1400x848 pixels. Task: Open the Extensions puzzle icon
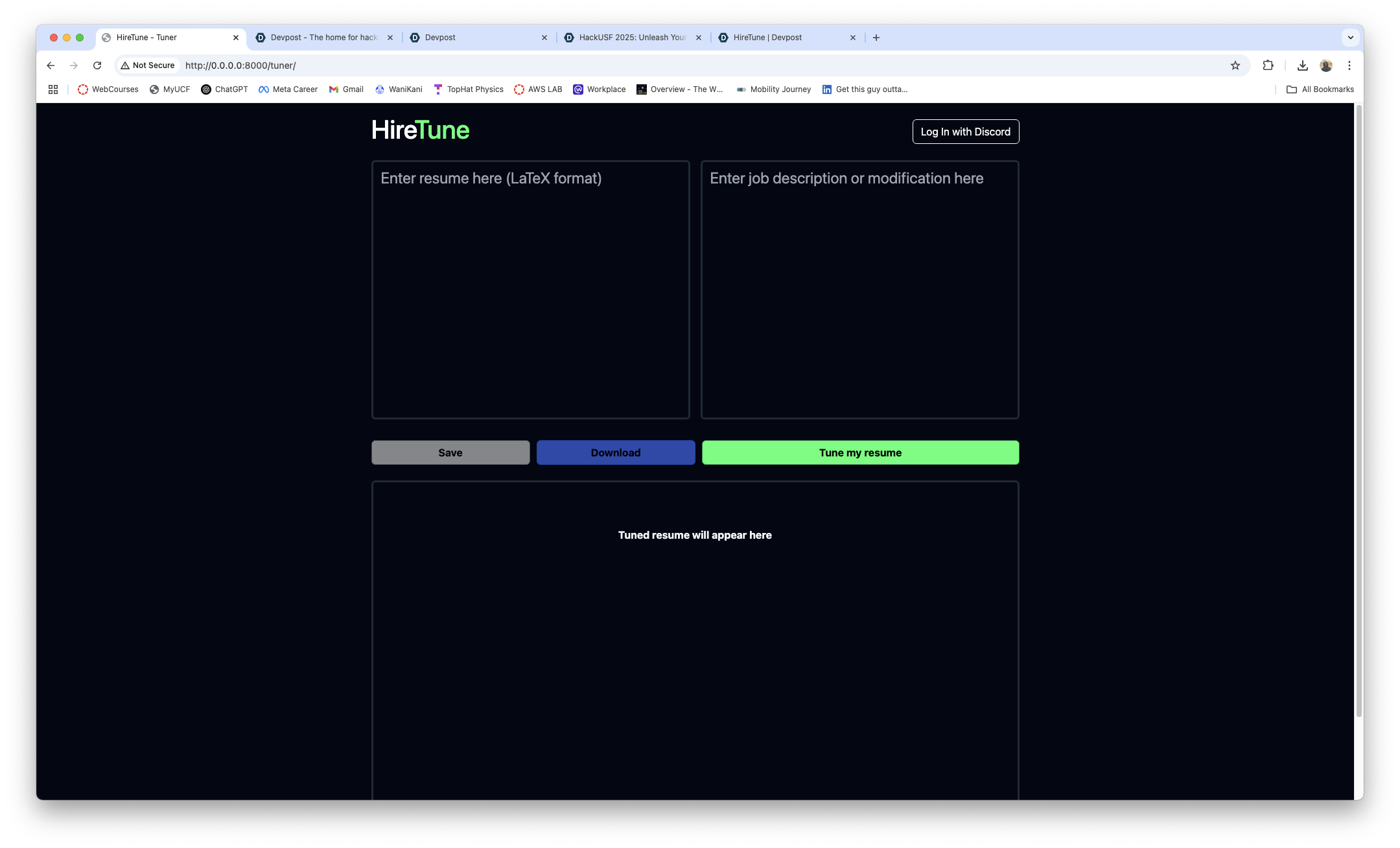(x=1268, y=65)
